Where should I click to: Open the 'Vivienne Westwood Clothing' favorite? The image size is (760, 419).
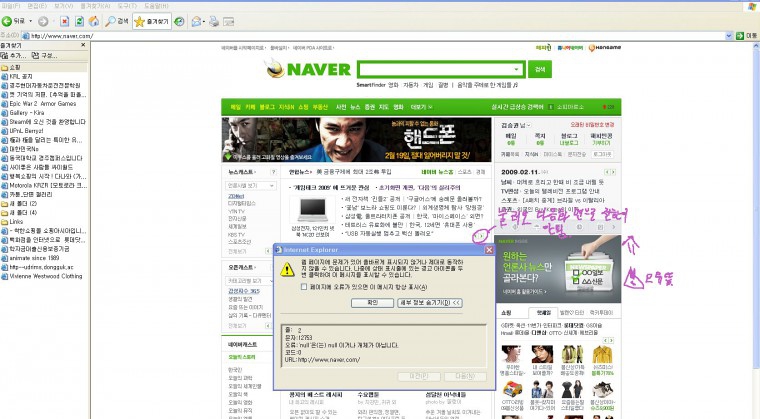(46, 276)
